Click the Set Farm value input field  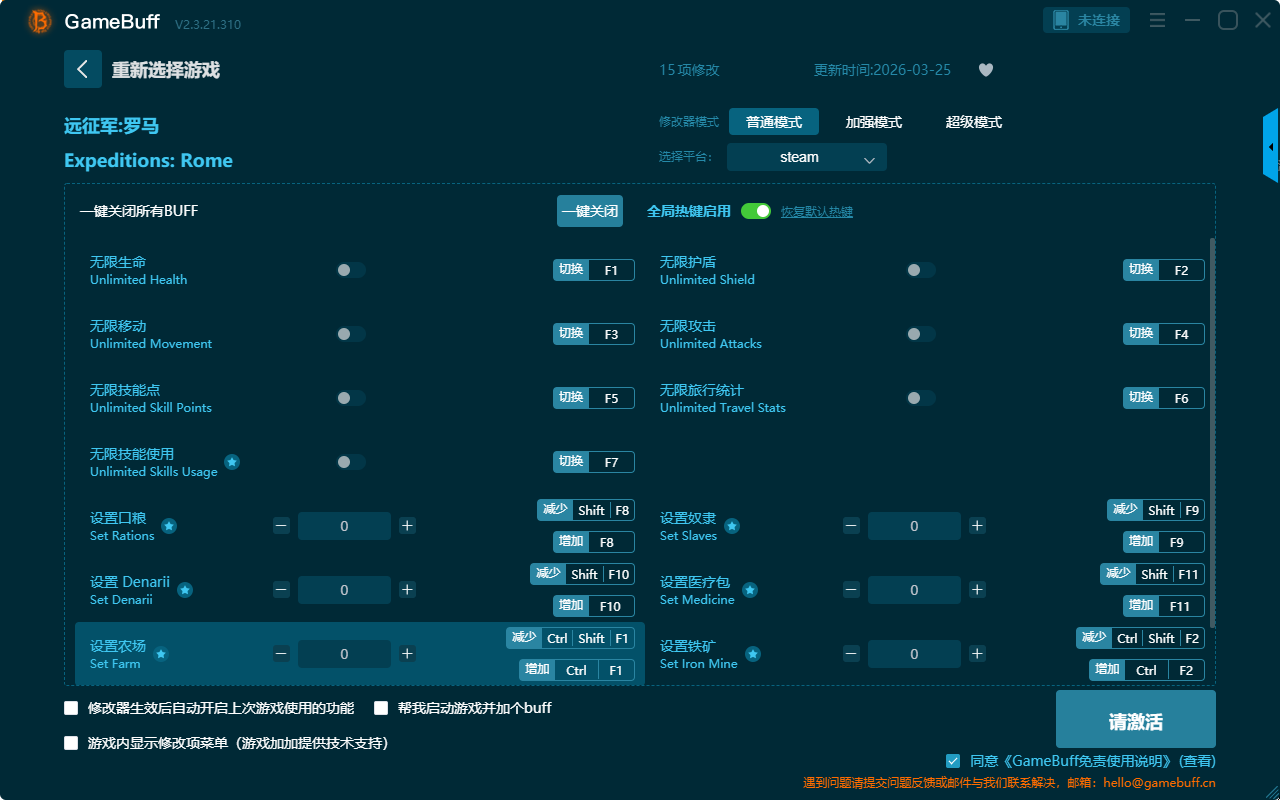344,654
